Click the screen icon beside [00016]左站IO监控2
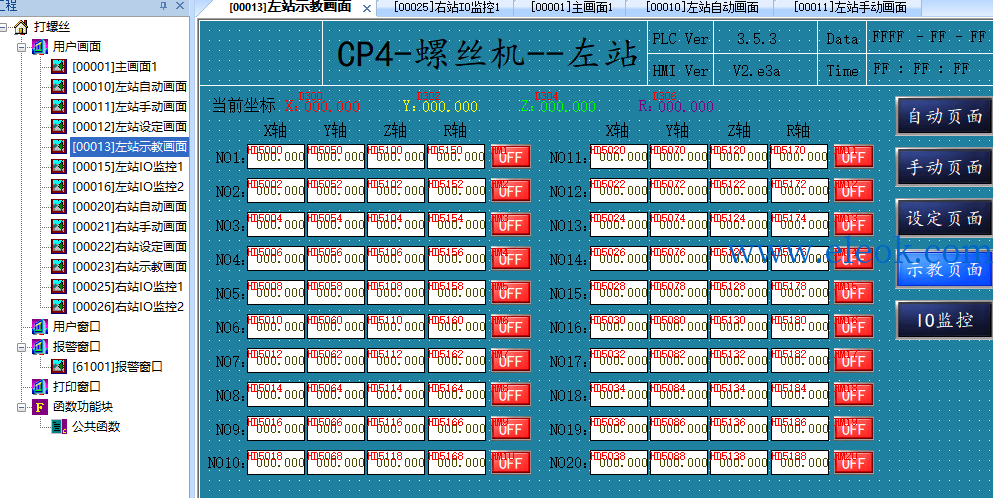The height and width of the screenshot is (498, 993). (x=59, y=186)
